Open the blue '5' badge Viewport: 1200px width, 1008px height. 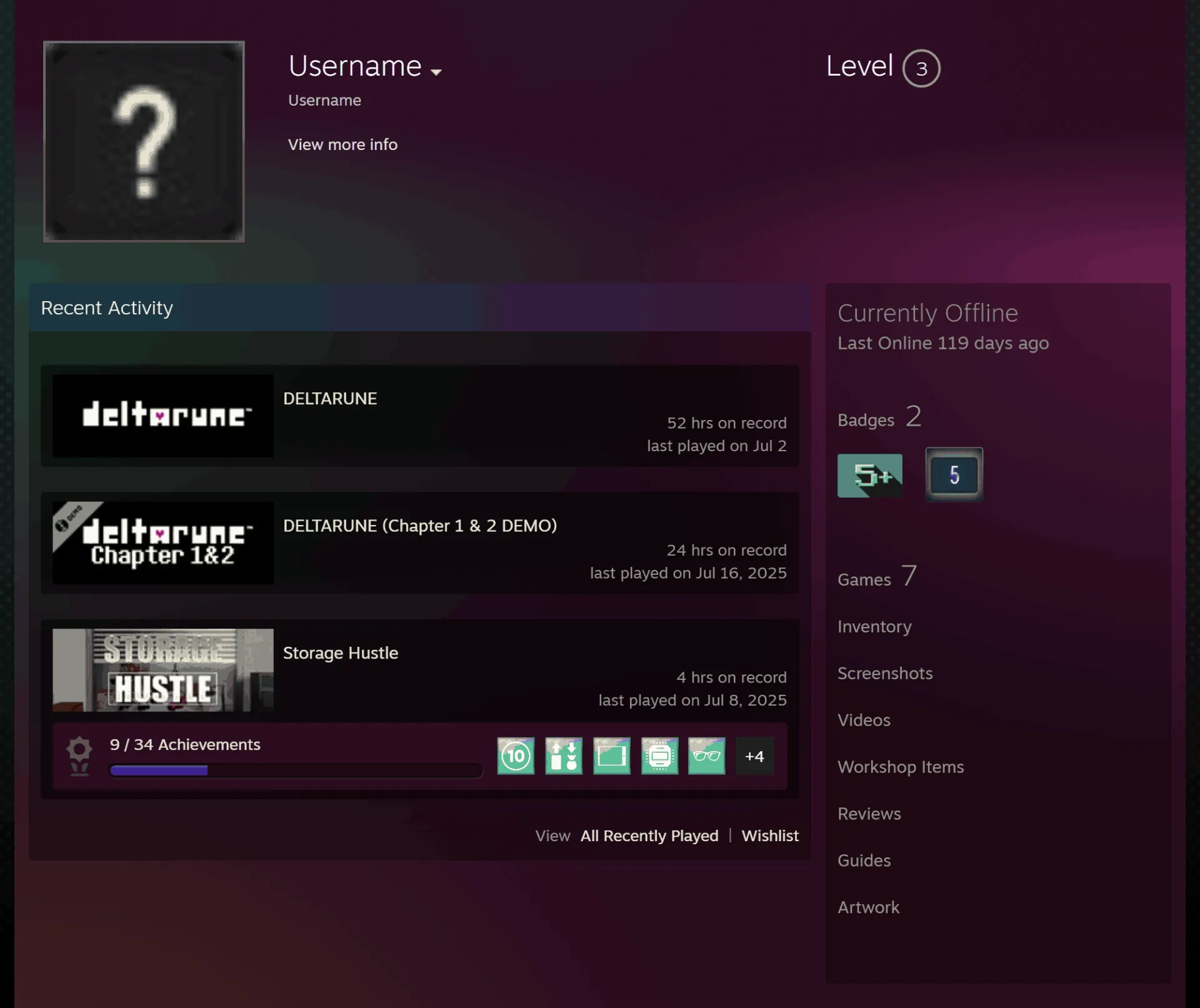(954, 475)
